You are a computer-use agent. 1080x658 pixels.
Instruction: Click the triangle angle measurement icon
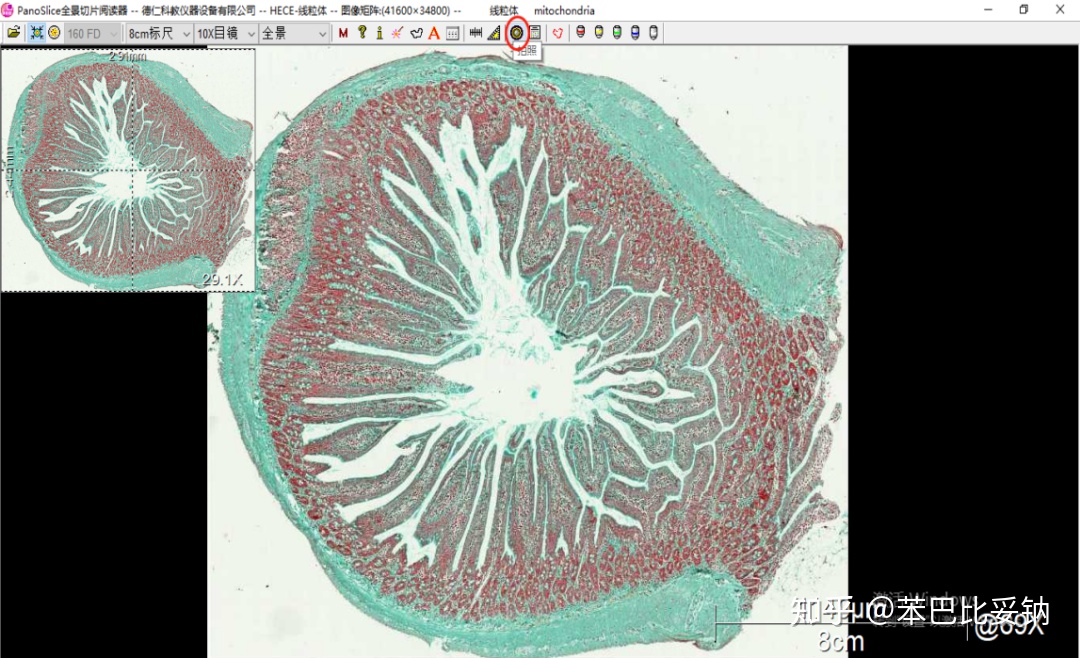point(495,33)
